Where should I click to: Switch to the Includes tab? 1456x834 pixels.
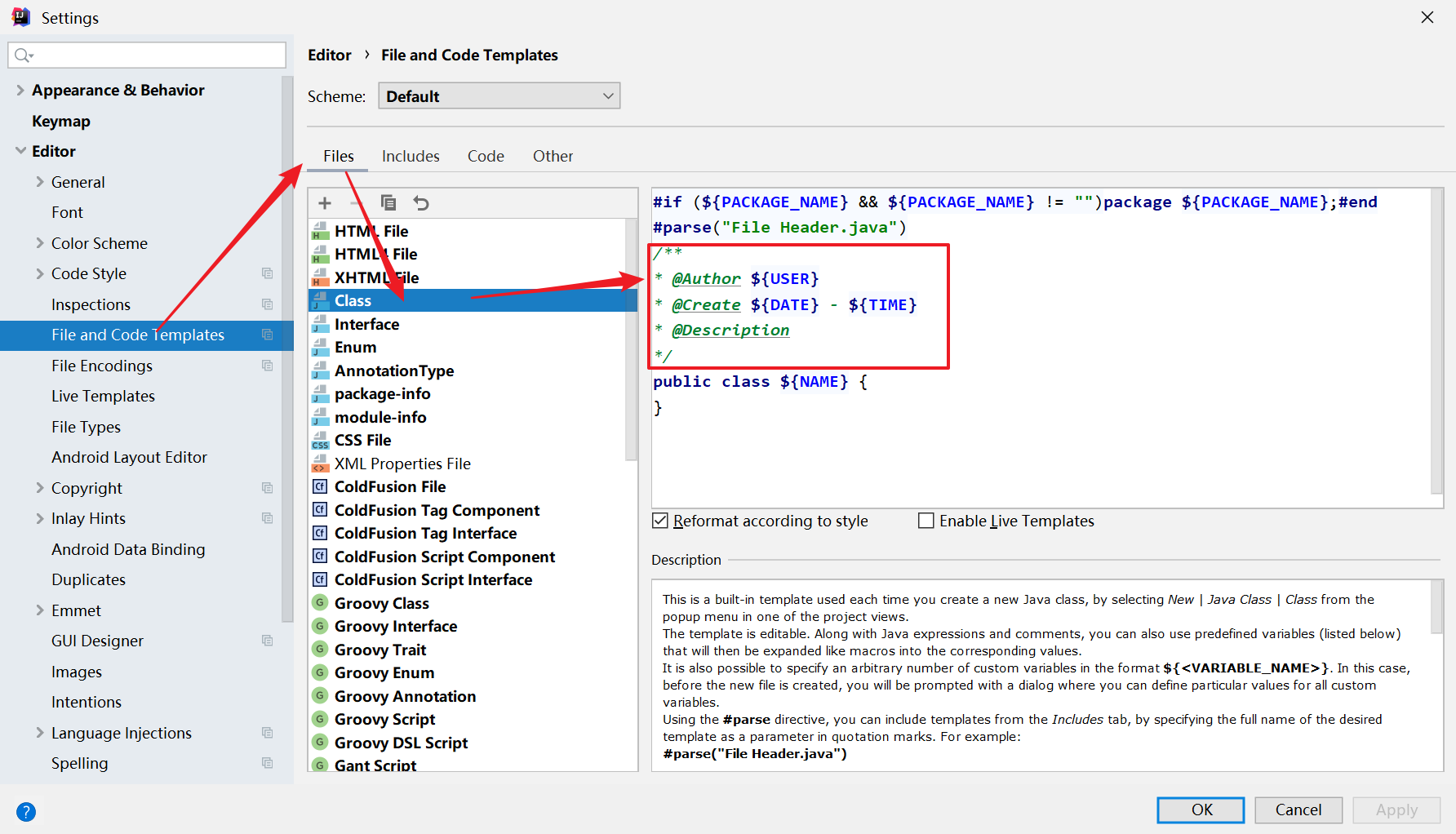click(x=411, y=156)
